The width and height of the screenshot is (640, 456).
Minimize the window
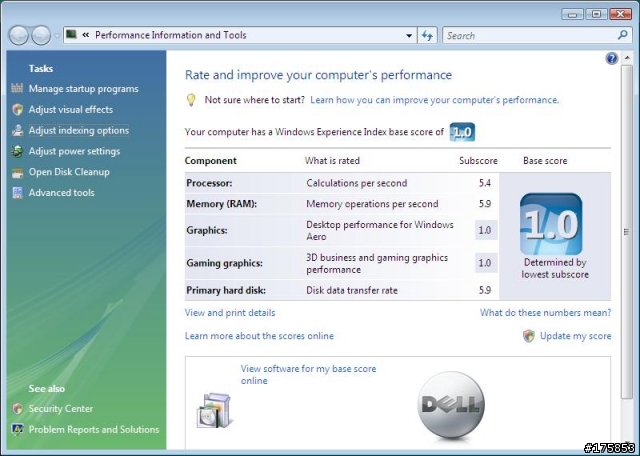[x=573, y=15]
